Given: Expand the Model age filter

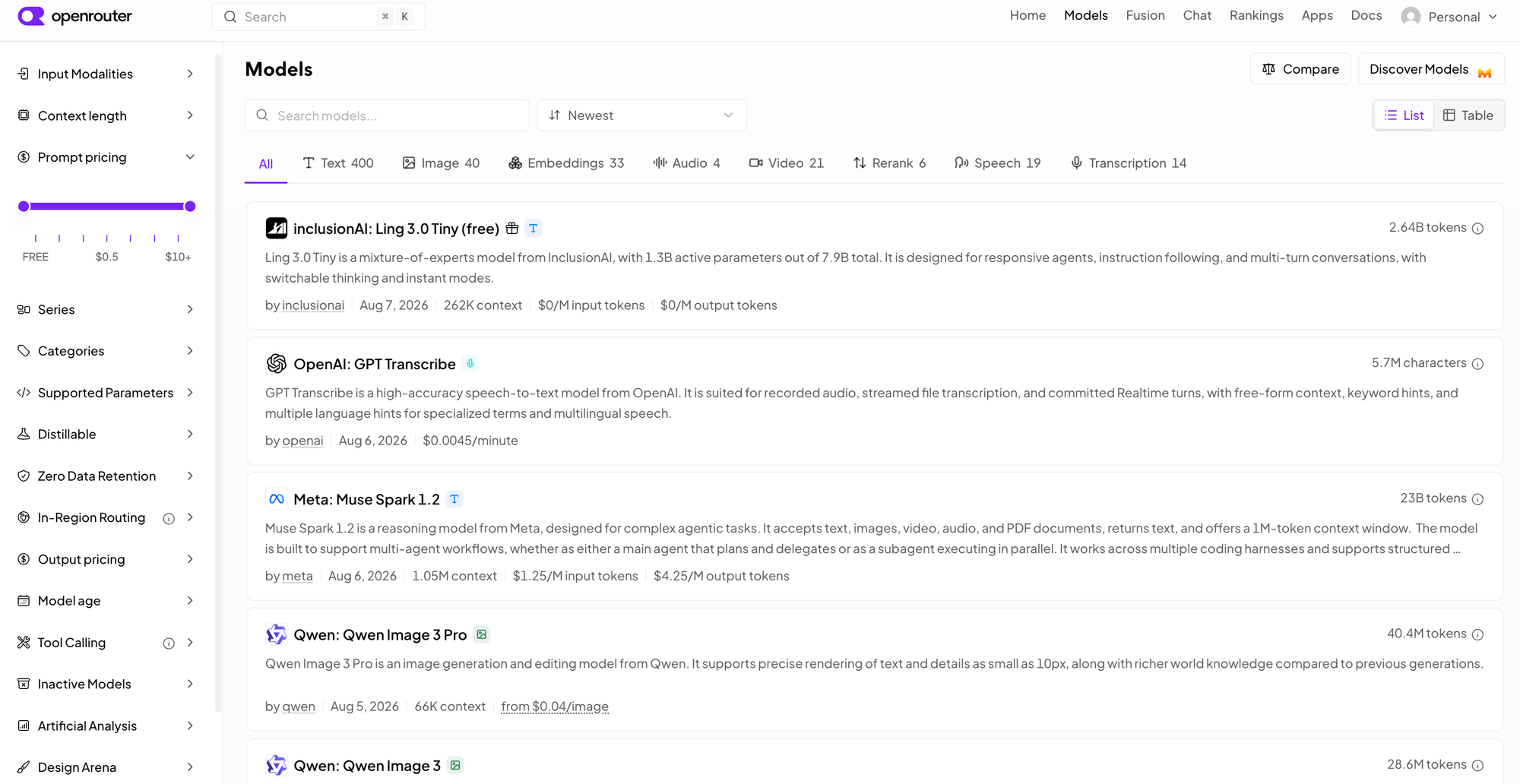Looking at the screenshot, I should [x=106, y=601].
